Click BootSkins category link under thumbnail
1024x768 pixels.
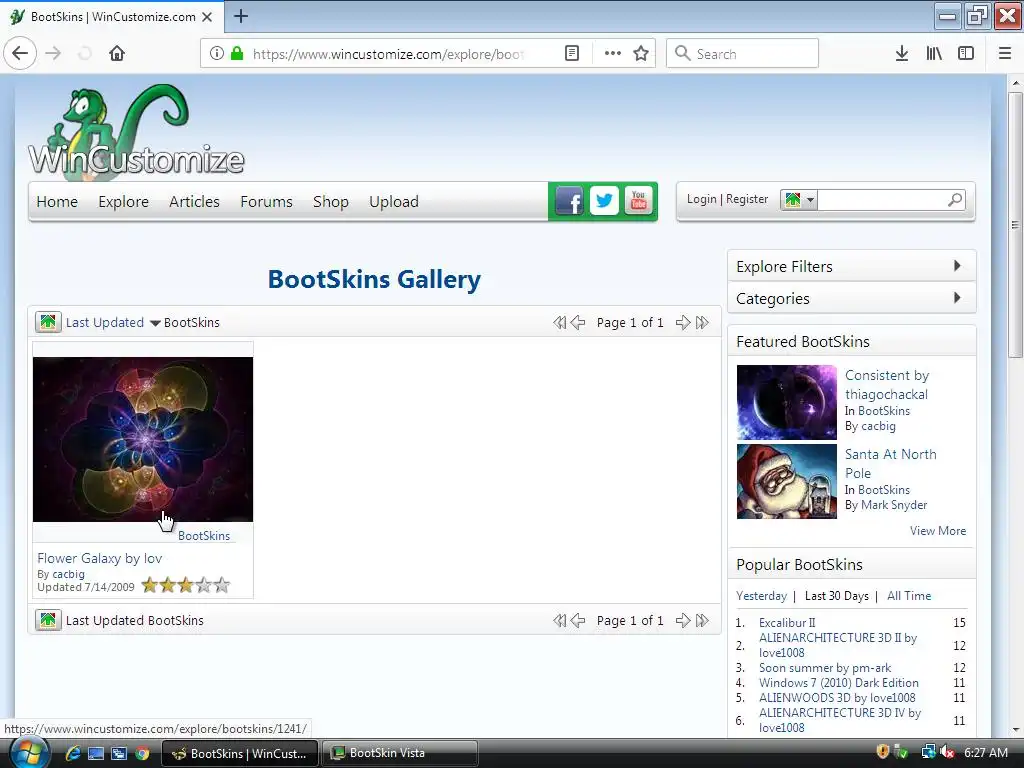pos(204,536)
